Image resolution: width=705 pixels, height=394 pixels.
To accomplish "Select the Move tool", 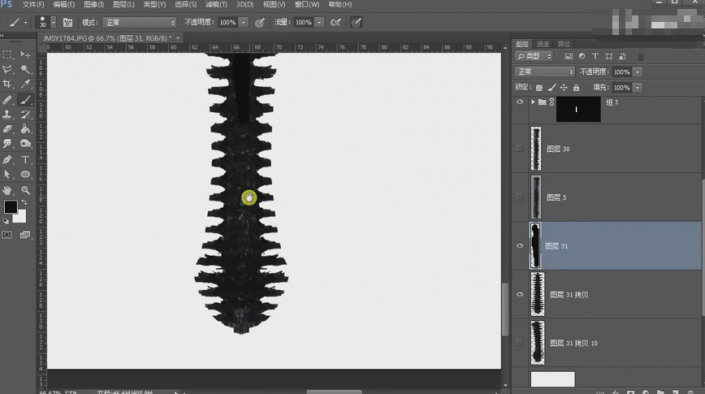I will point(25,54).
